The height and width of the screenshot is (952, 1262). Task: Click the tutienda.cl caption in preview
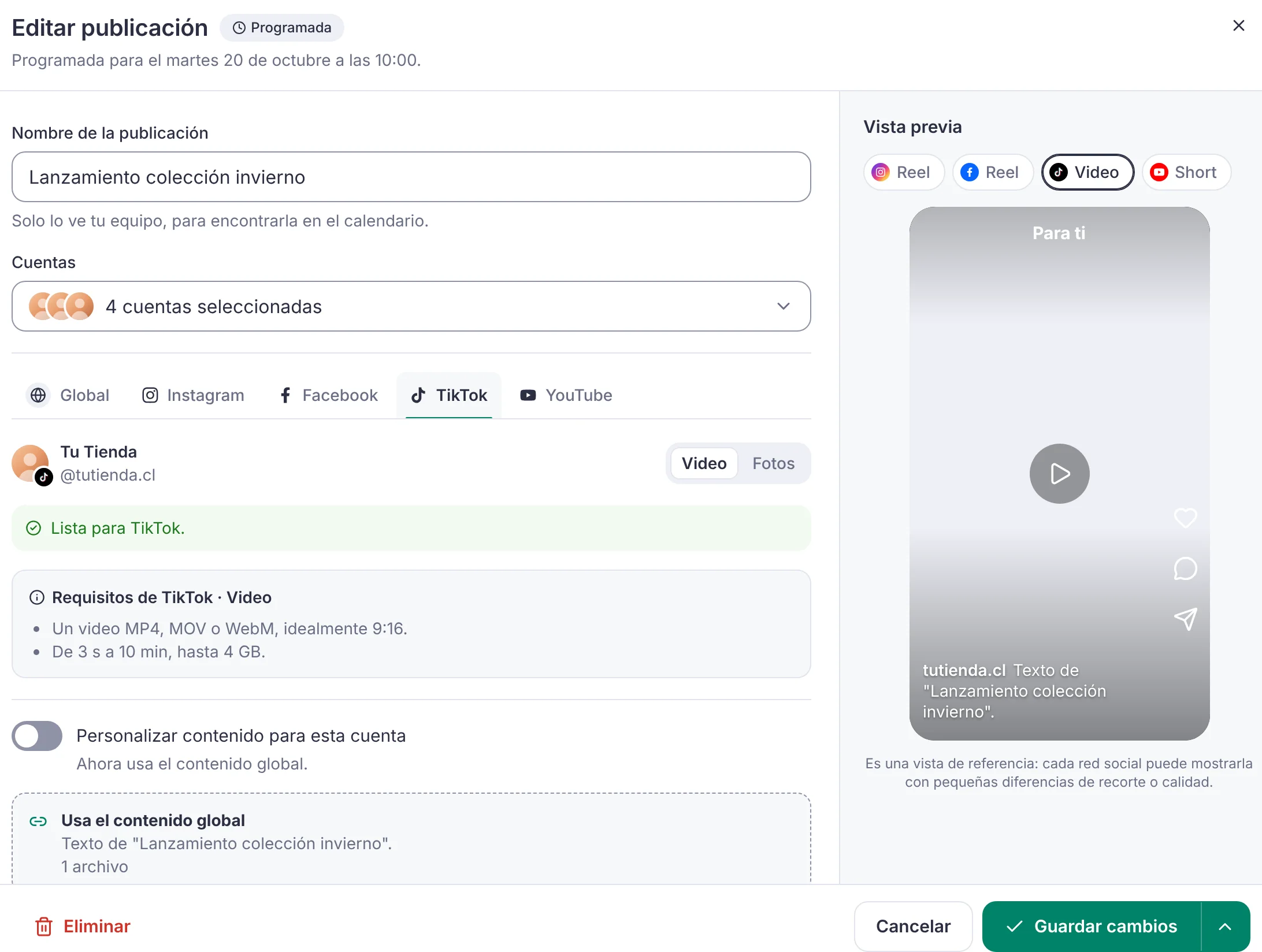pos(1014,691)
